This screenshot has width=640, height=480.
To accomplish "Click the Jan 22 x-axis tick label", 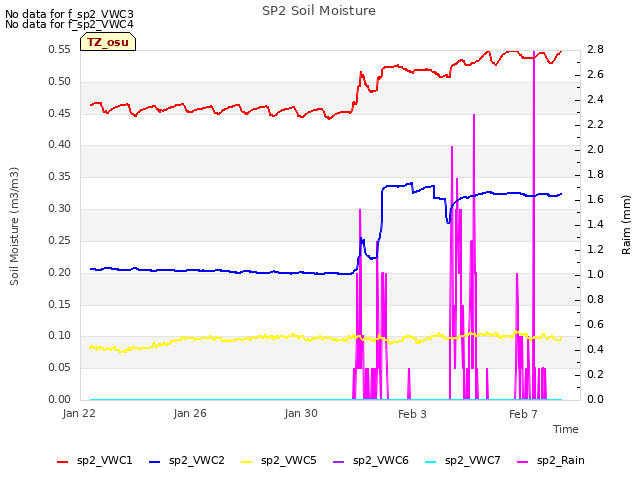I will pyautogui.click(x=79, y=413).
